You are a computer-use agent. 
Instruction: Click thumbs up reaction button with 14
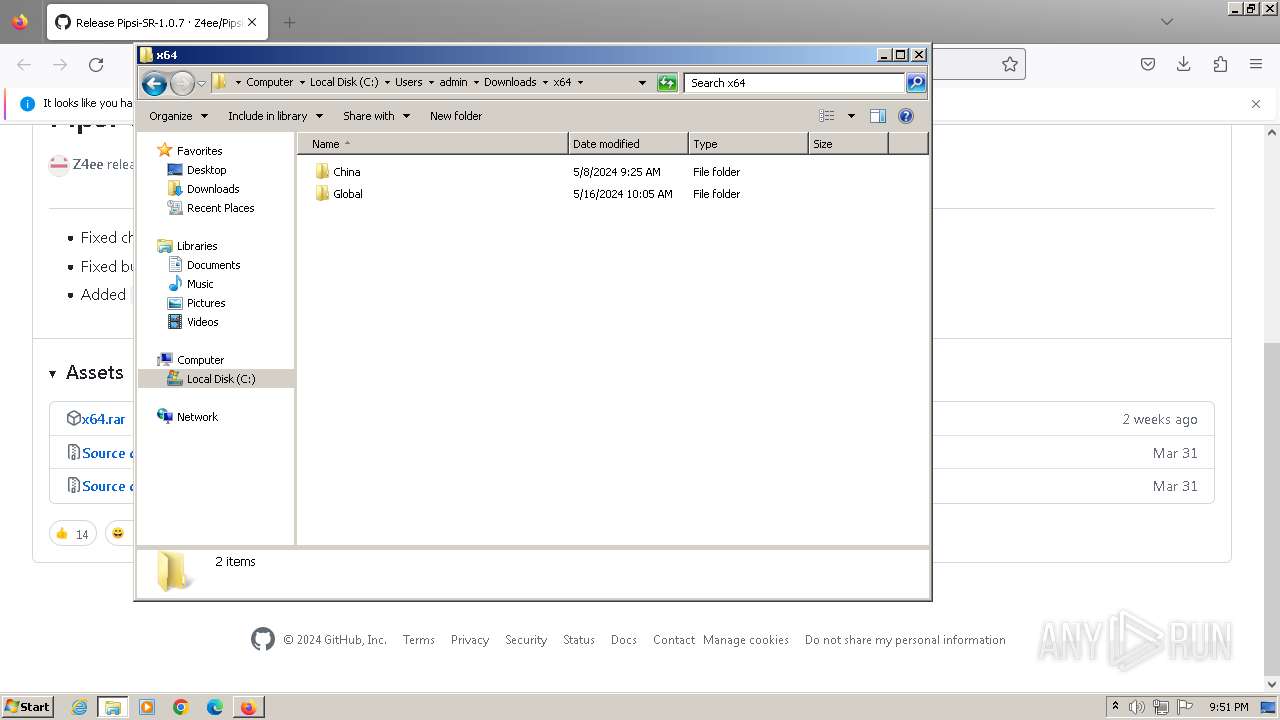click(73, 534)
